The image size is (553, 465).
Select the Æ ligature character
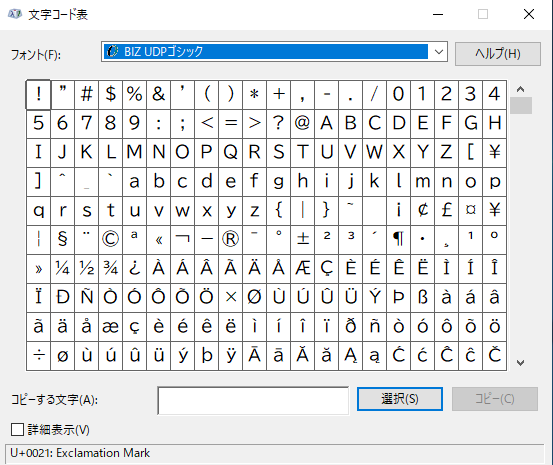pos(303,268)
